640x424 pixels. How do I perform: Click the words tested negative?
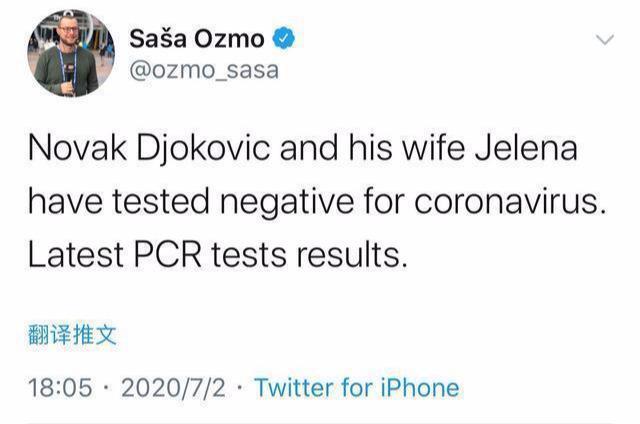[x=226, y=204]
